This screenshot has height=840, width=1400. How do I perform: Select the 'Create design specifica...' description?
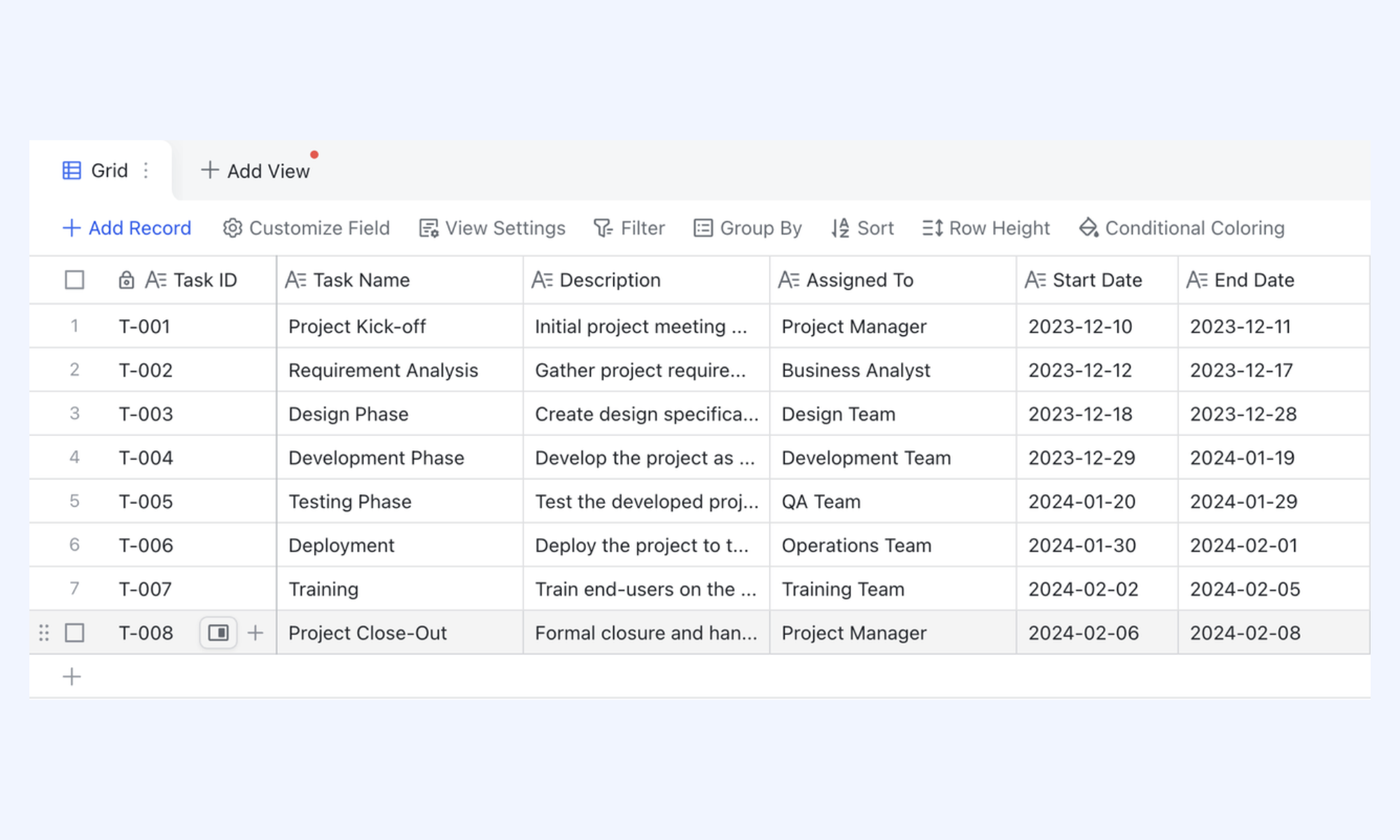click(x=646, y=414)
